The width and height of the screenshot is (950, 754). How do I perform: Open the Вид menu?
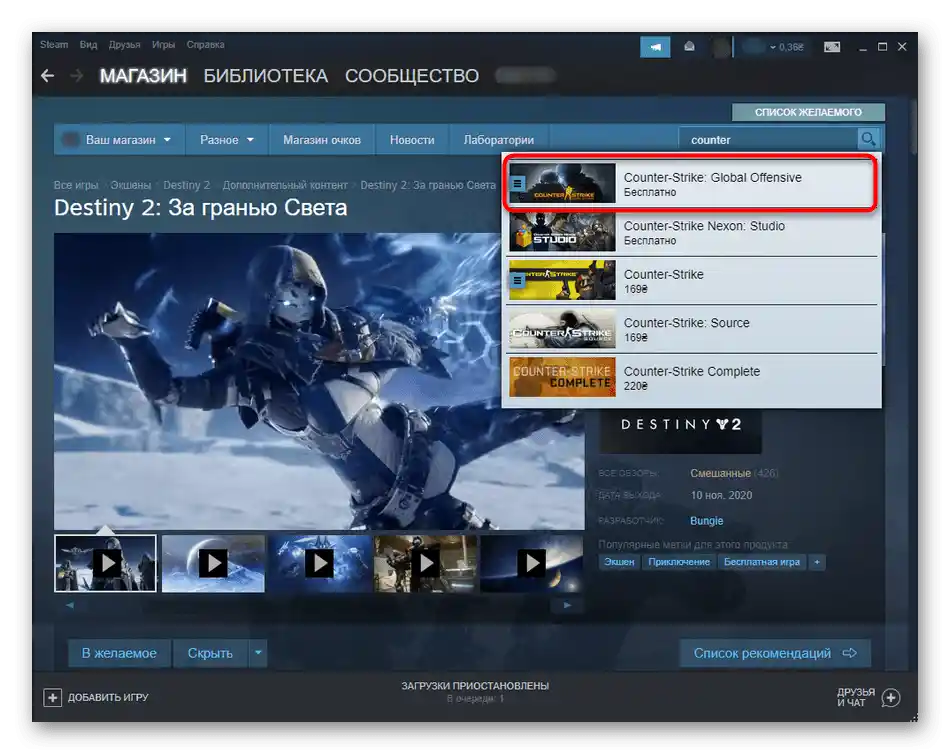click(x=88, y=45)
